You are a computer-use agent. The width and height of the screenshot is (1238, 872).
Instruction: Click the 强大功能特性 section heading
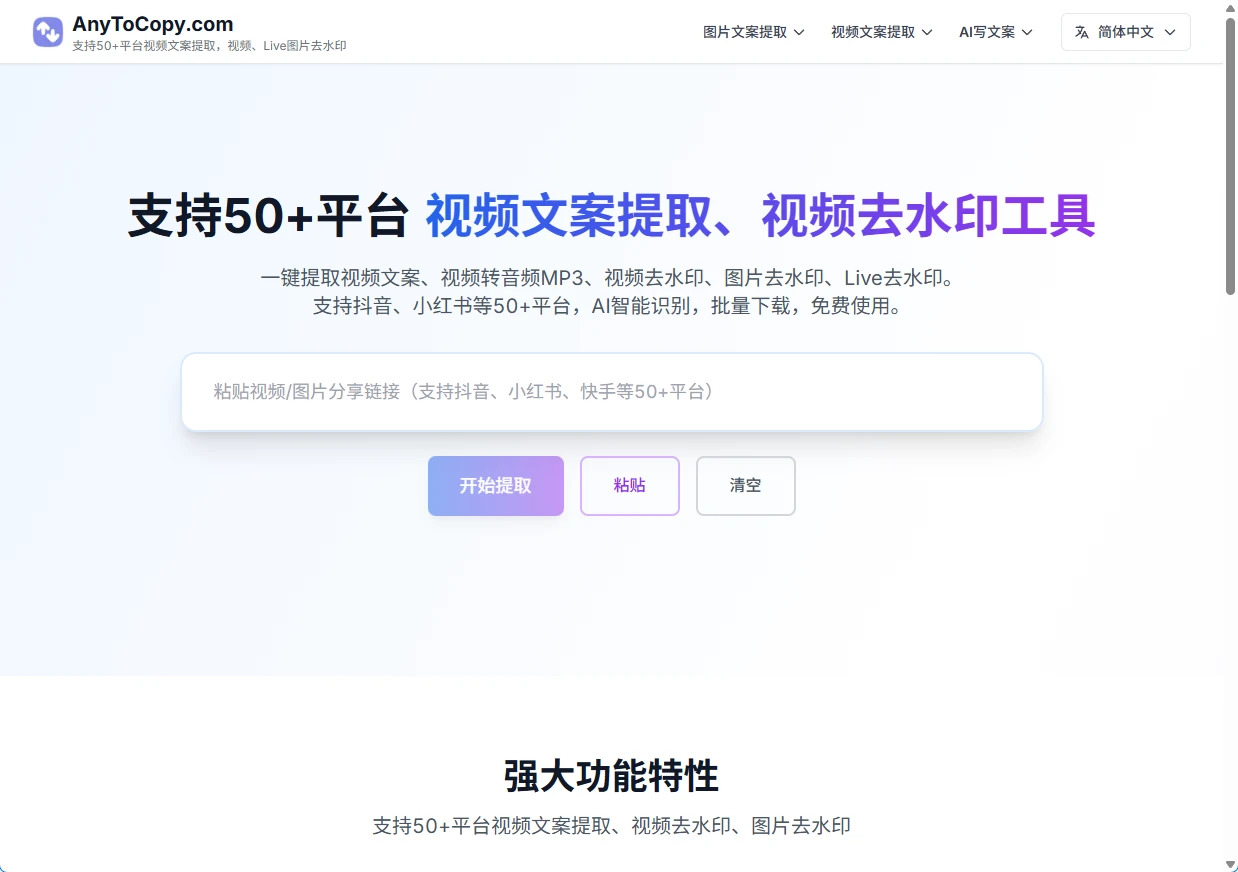click(611, 776)
